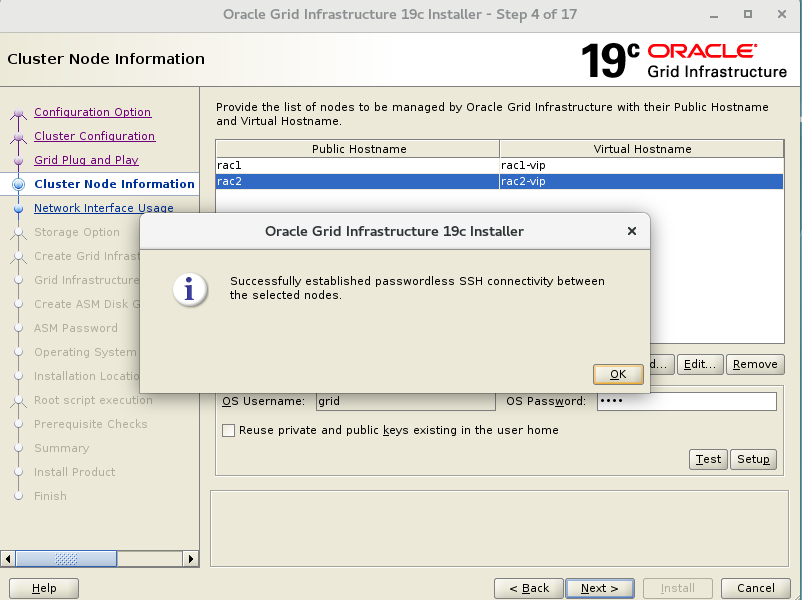Click the Finish step
The height and width of the screenshot is (600, 802).
click(50, 496)
